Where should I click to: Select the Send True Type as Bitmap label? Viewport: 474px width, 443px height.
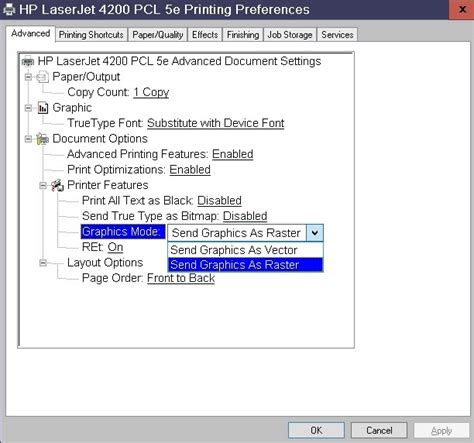(151, 216)
